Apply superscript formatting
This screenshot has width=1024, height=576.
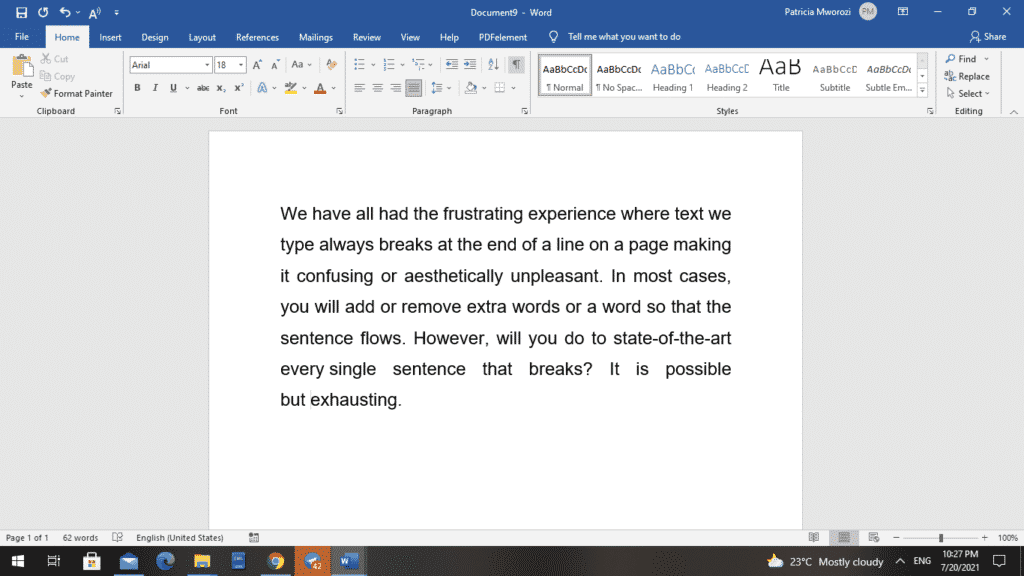click(x=238, y=88)
